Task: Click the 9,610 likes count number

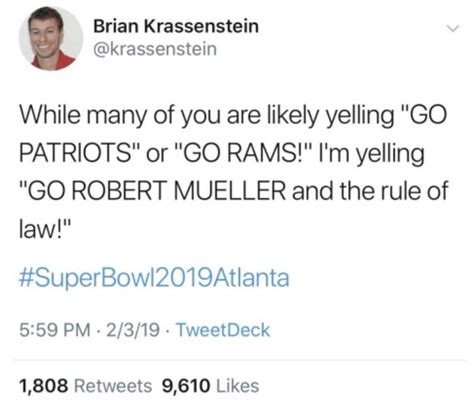Action: pyautogui.click(x=186, y=386)
